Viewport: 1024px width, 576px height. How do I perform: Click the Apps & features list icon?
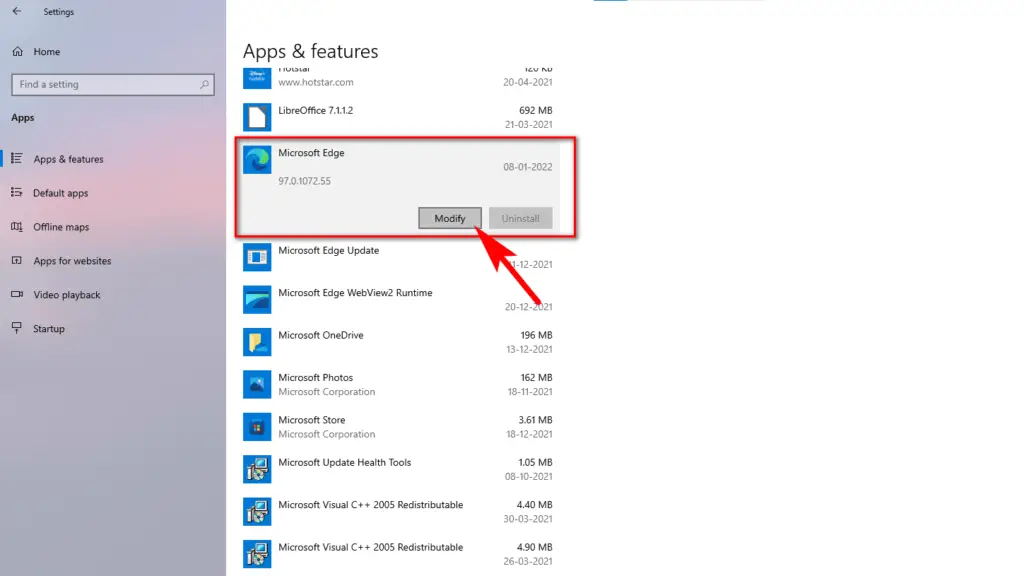[17, 159]
